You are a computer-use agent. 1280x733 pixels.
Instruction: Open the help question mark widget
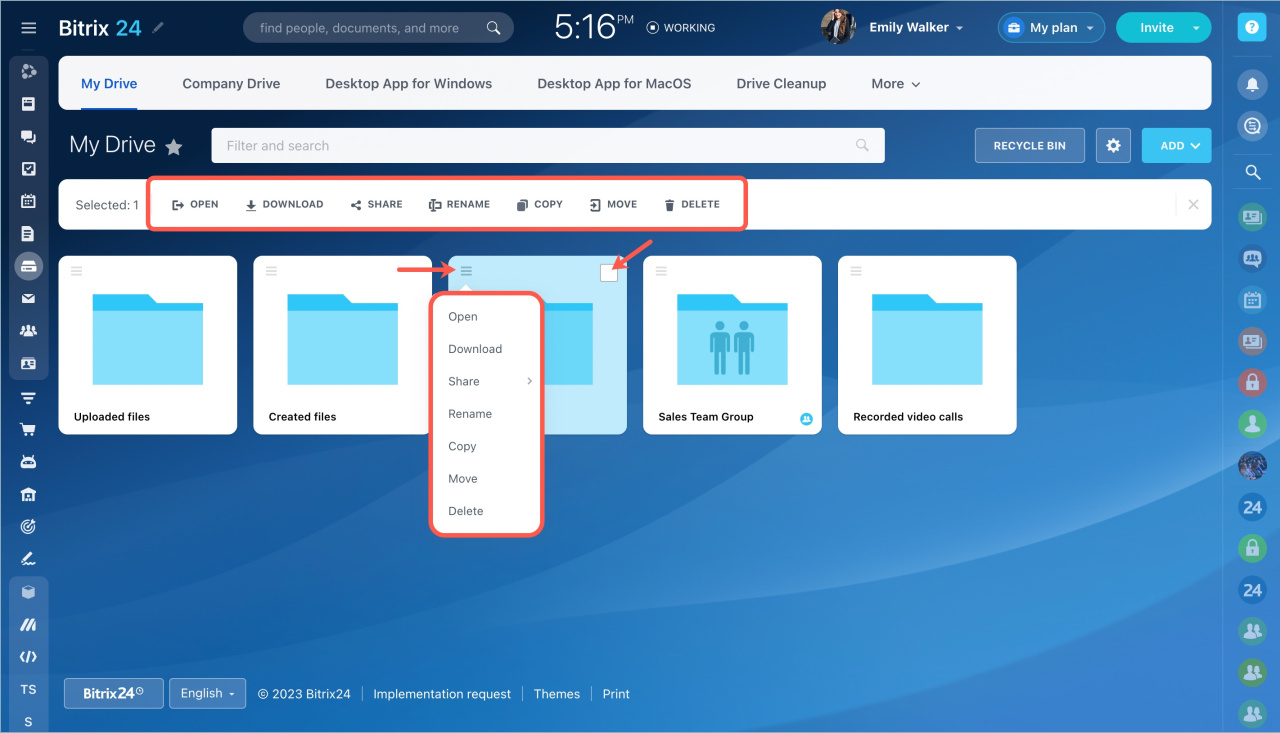1252,28
